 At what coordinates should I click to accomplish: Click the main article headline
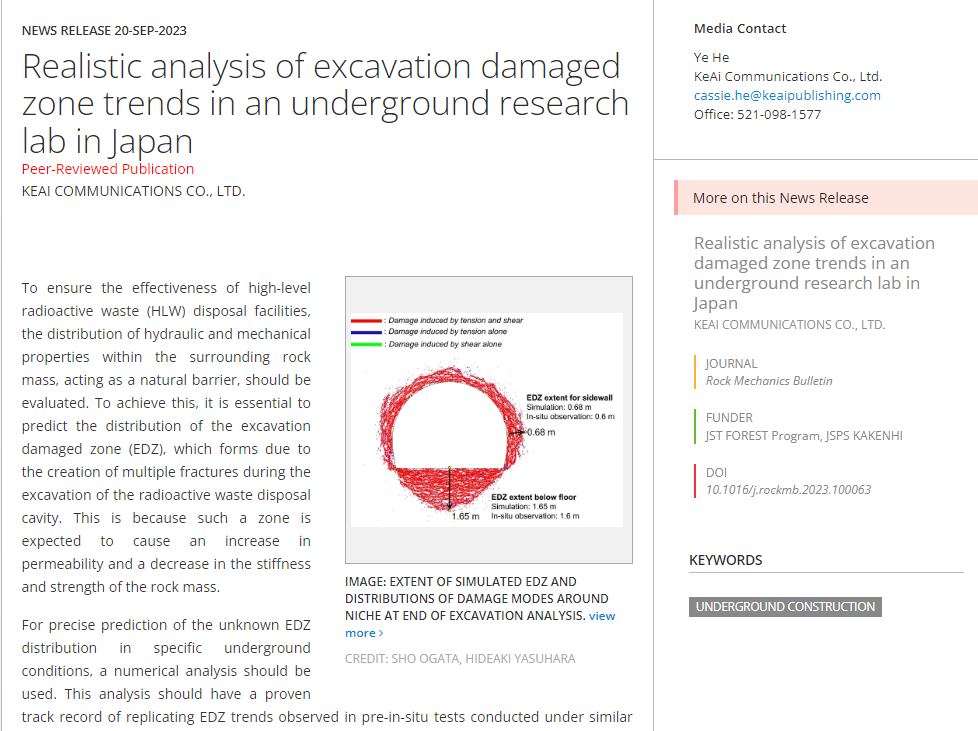(x=325, y=103)
